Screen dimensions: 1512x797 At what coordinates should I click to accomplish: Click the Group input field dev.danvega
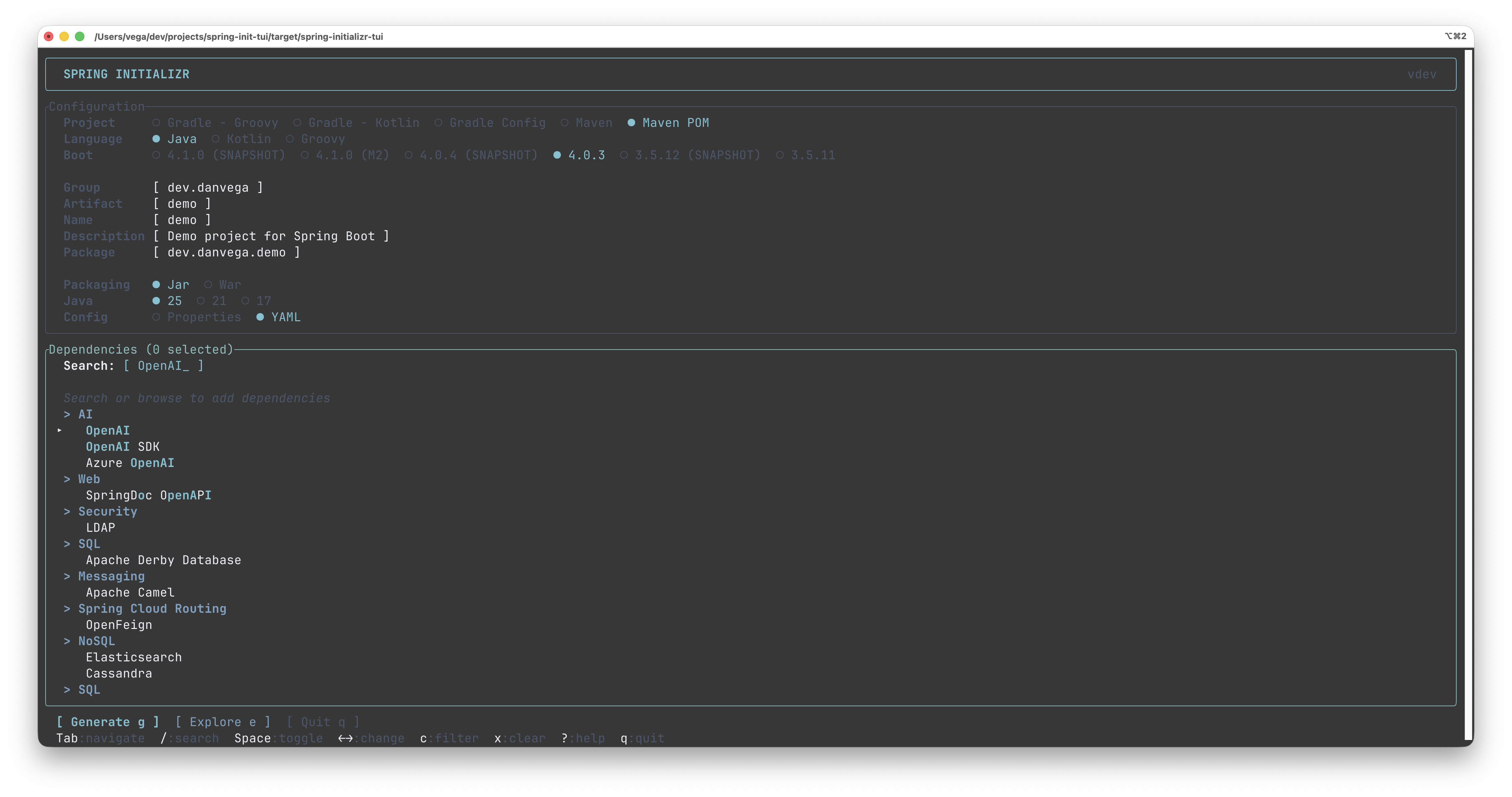tap(208, 188)
